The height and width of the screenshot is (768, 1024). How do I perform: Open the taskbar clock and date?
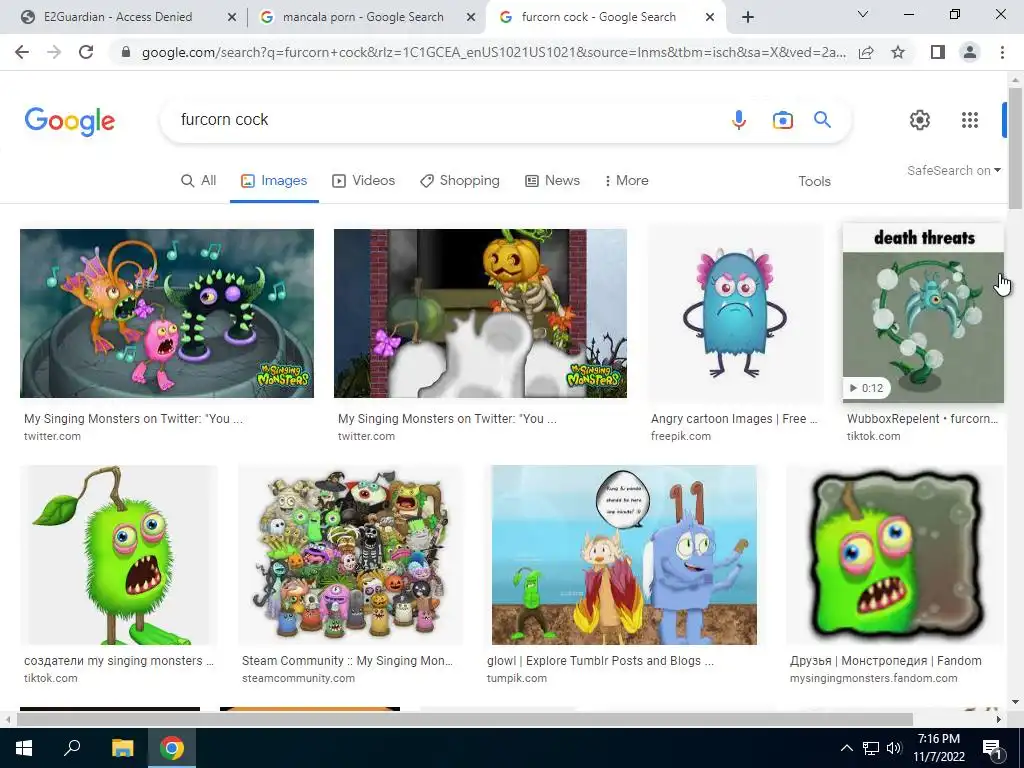click(x=938, y=748)
